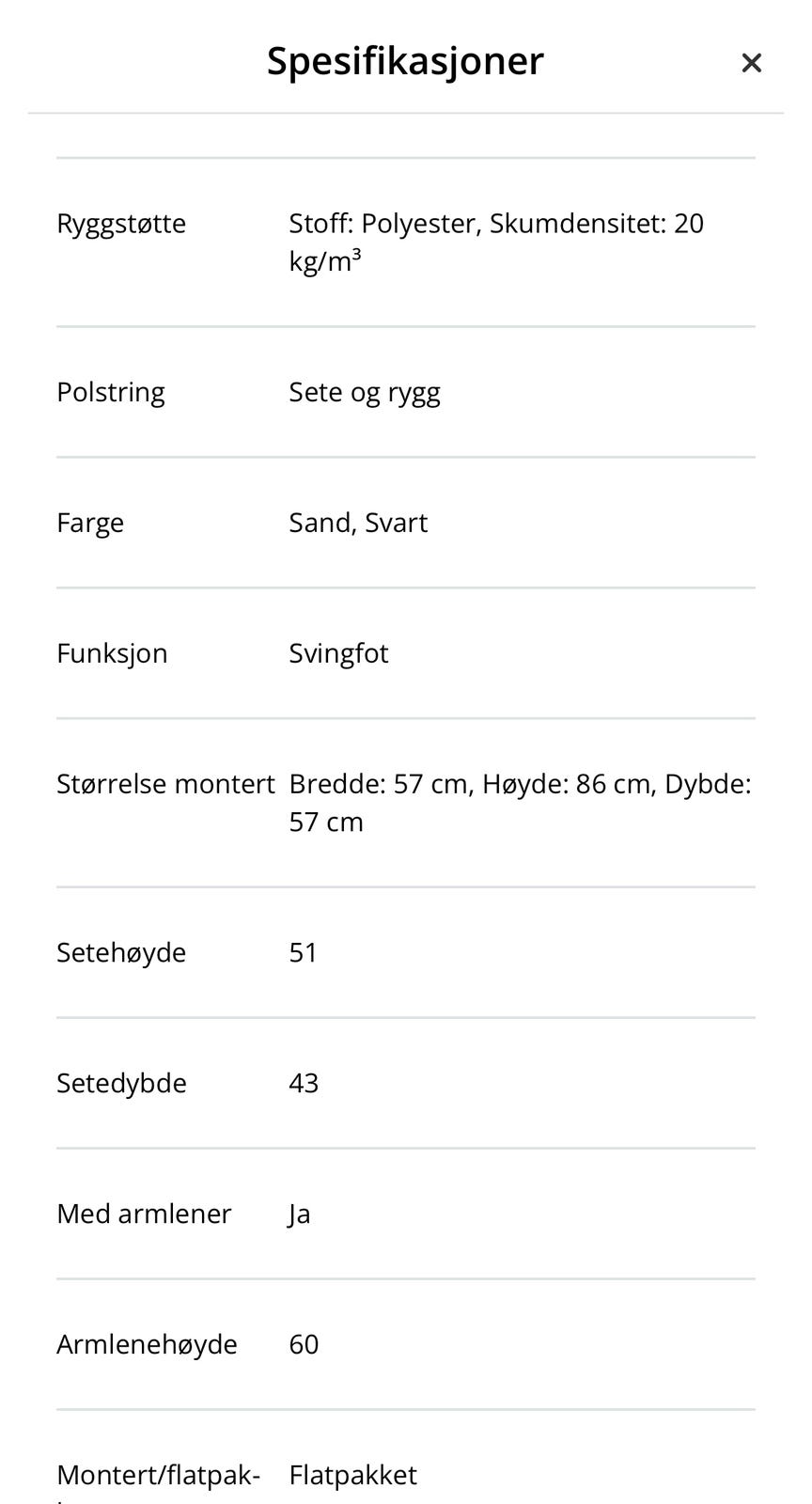
Task: Select the 'Med armlener' label
Action: click(144, 1214)
